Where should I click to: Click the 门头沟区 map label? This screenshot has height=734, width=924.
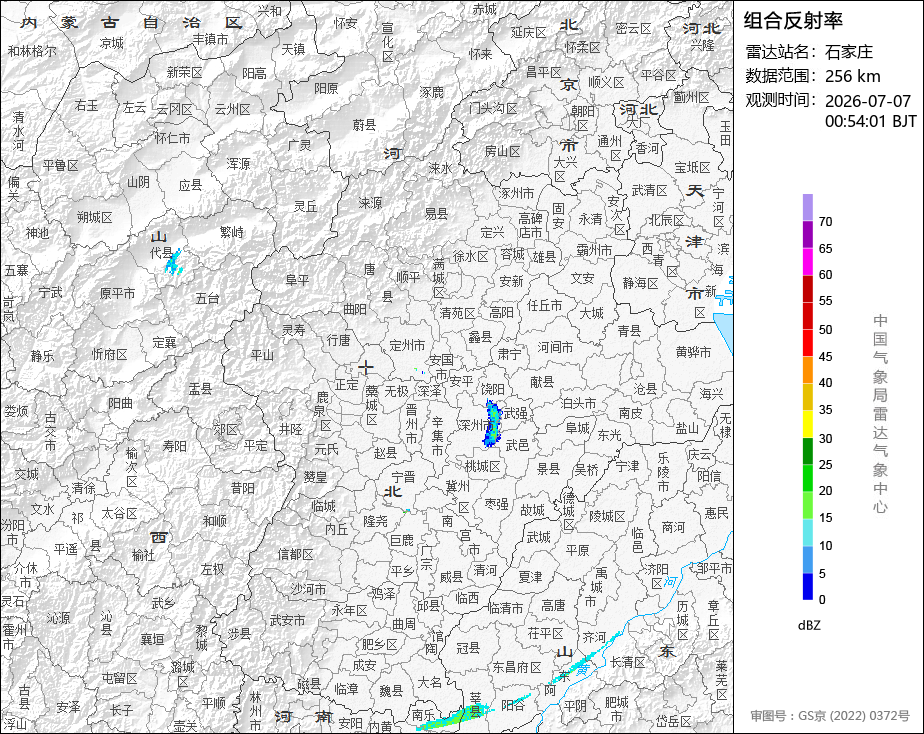coord(493,108)
